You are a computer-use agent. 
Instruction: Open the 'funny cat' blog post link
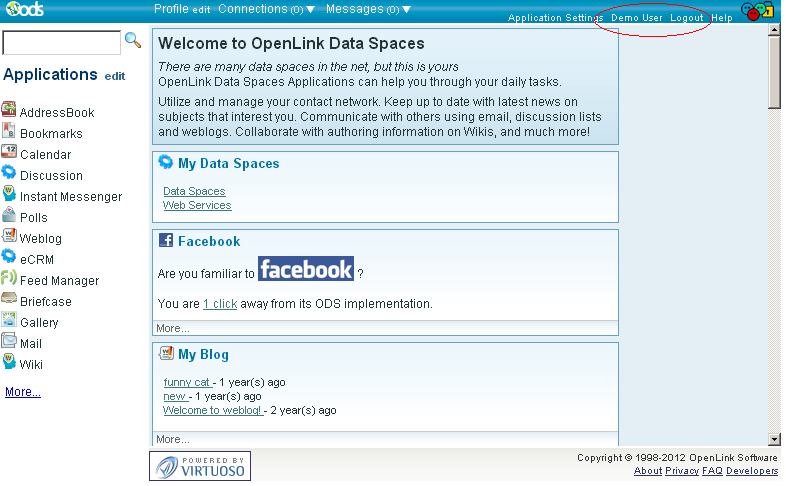tap(187, 382)
